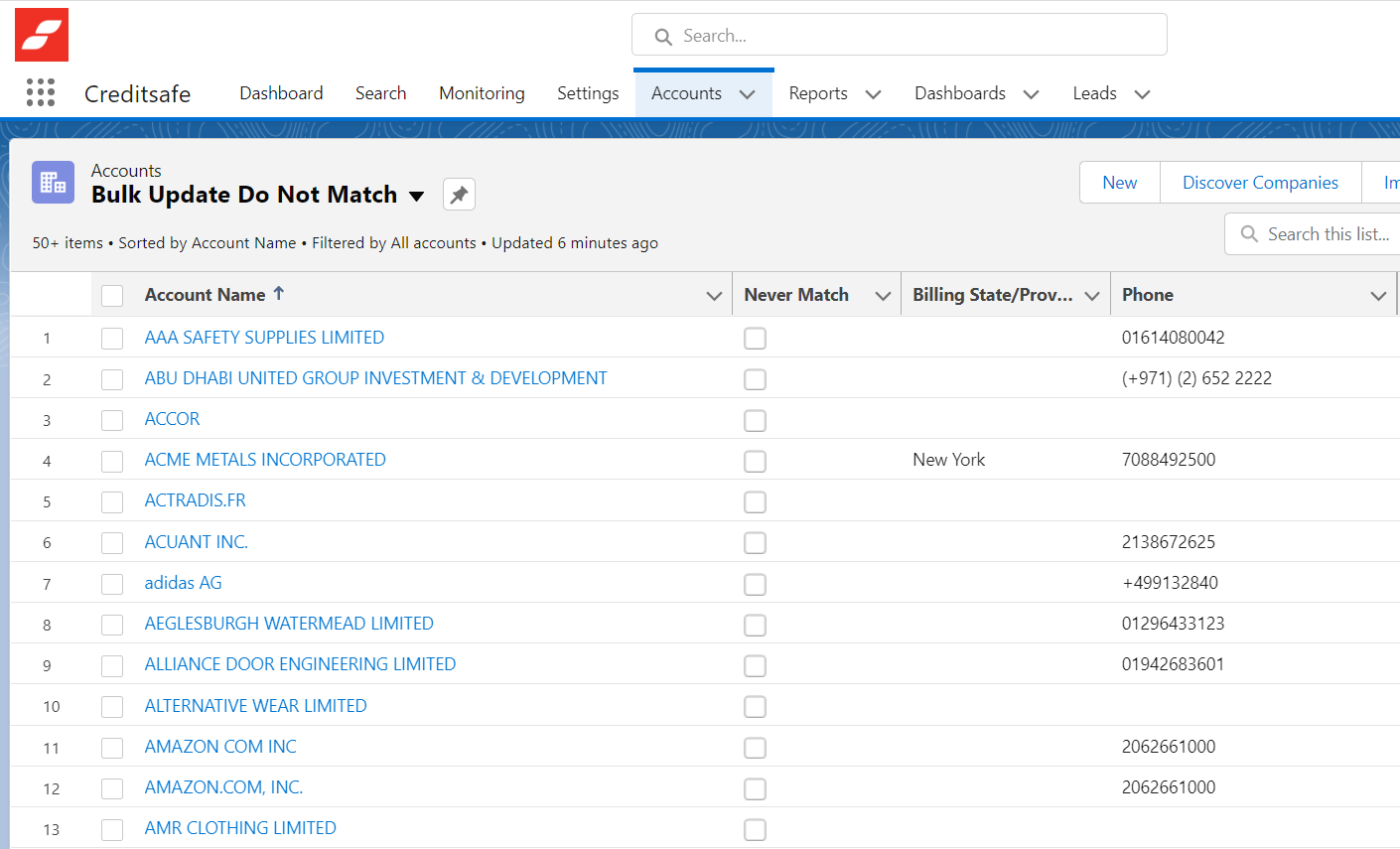Click the magnifier in Search this list
1400x849 pixels.
(1247, 233)
